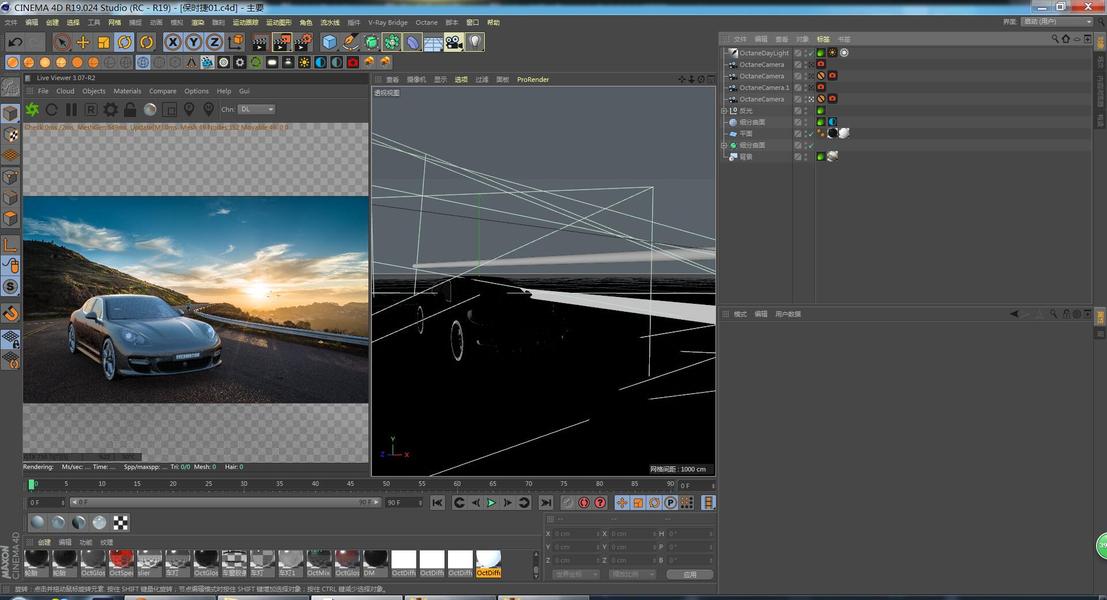The height and width of the screenshot is (600, 1107).
Task: Activate the Scale tool
Action: coord(104,42)
